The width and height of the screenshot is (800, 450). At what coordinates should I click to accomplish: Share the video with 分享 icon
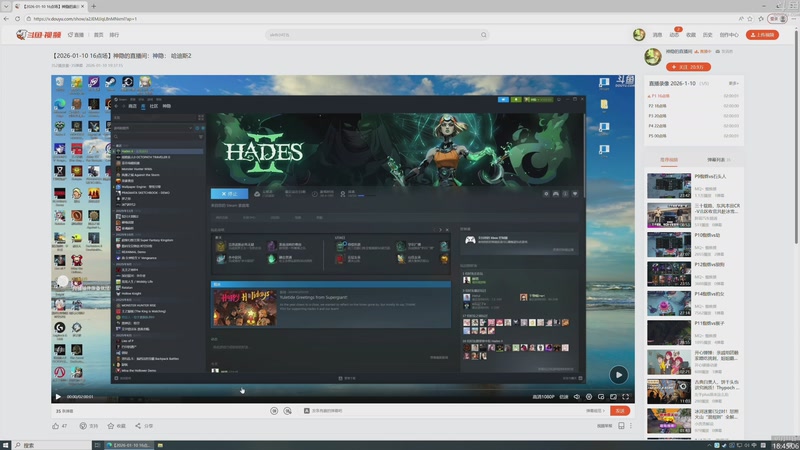point(138,426)
